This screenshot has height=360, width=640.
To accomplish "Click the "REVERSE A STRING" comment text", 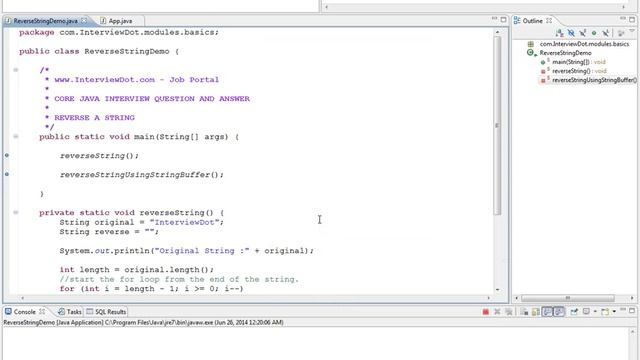I will tap(94, 118).
